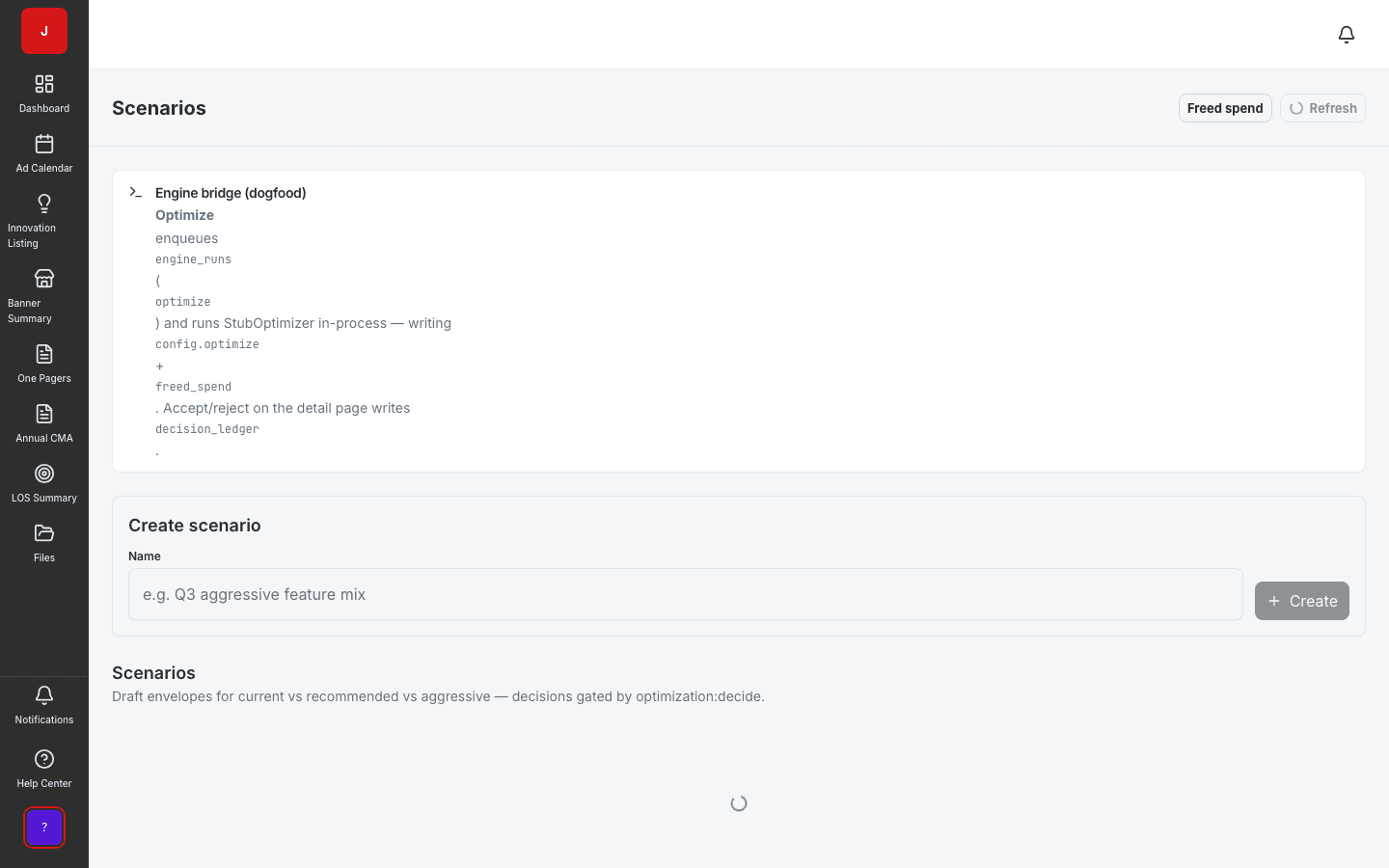Click the Create scenario heading

[x=195, y=526]
